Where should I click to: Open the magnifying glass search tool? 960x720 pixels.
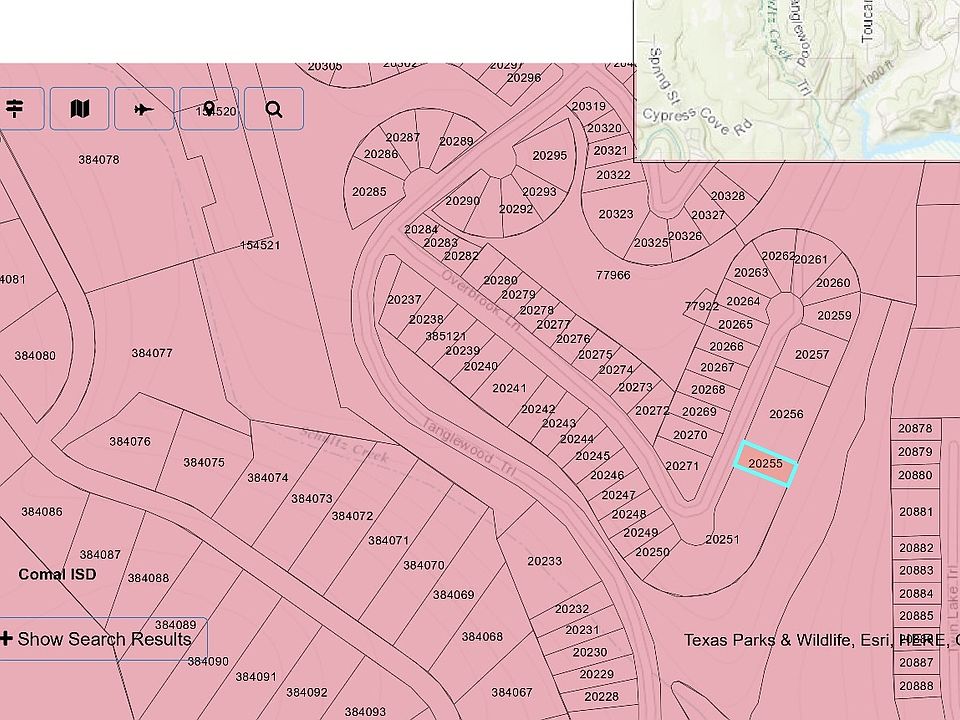point(273,109)
